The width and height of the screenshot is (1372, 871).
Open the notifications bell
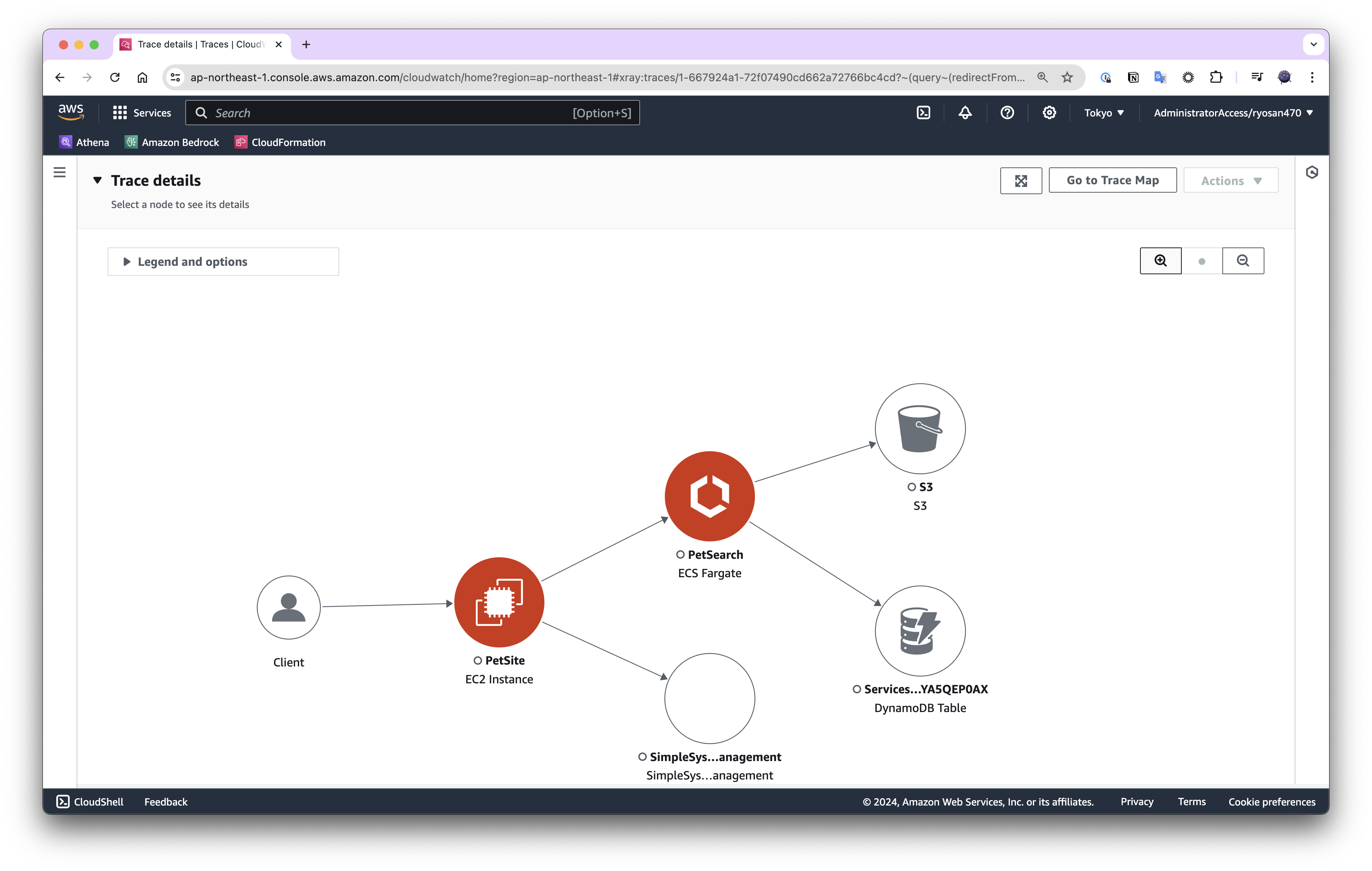click(965, 113)
